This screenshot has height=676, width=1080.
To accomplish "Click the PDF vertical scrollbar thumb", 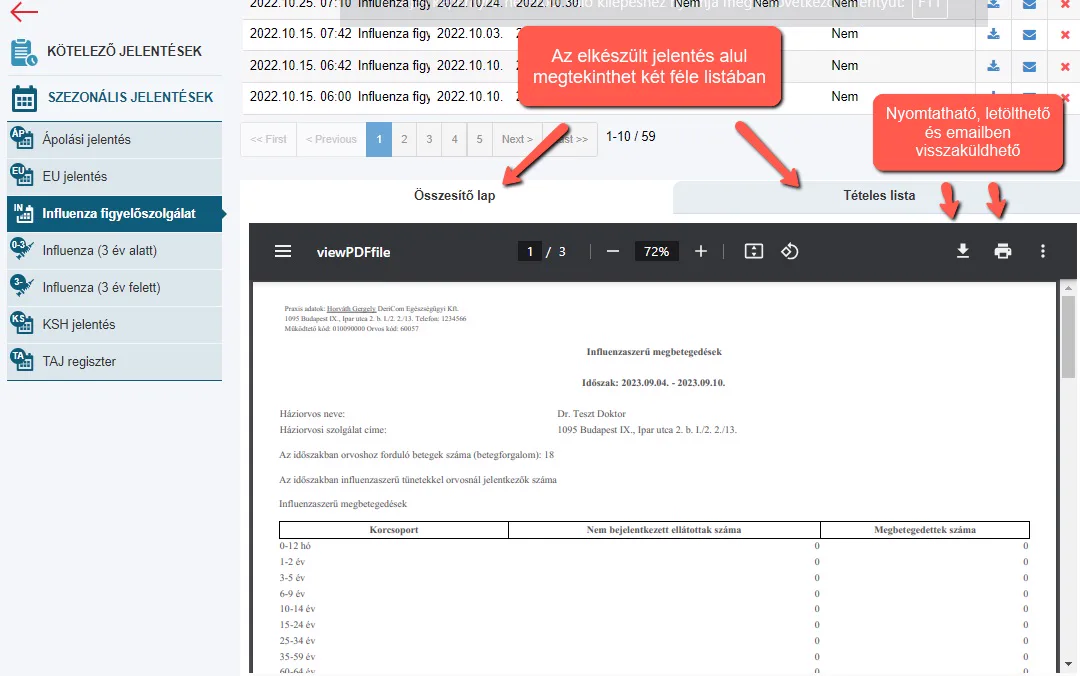I will click(1068, 336).
